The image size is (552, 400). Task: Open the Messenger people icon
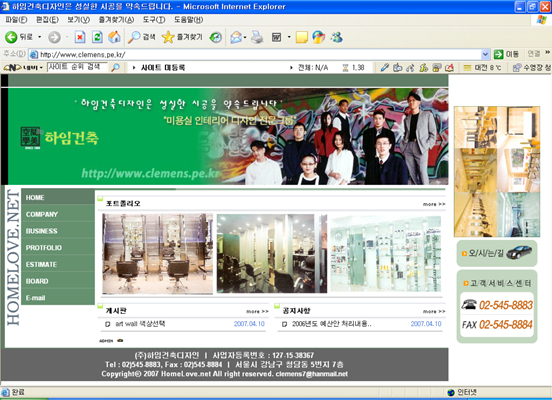(x=337, y=37)
